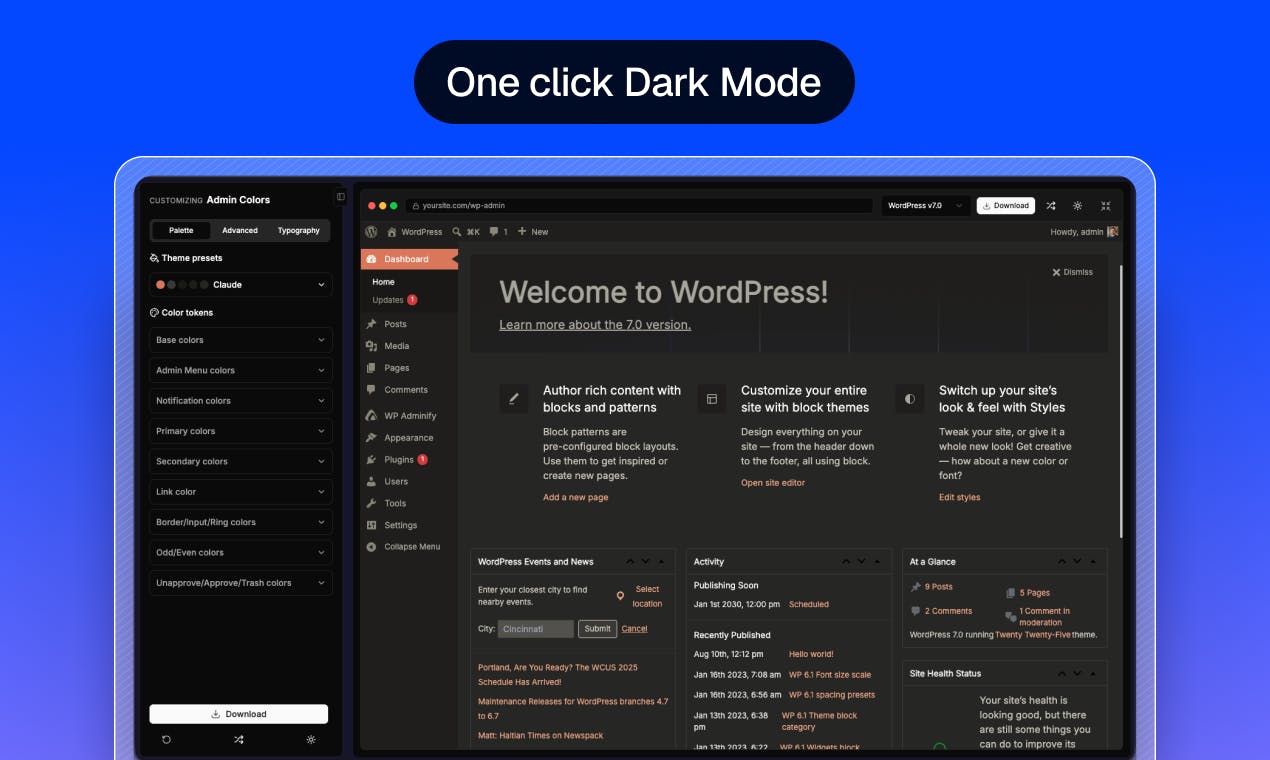The height and width of the screenshot is (760, 1270).
Task: Toggle the At a Glance widget panel
Action: [1093, 561]
